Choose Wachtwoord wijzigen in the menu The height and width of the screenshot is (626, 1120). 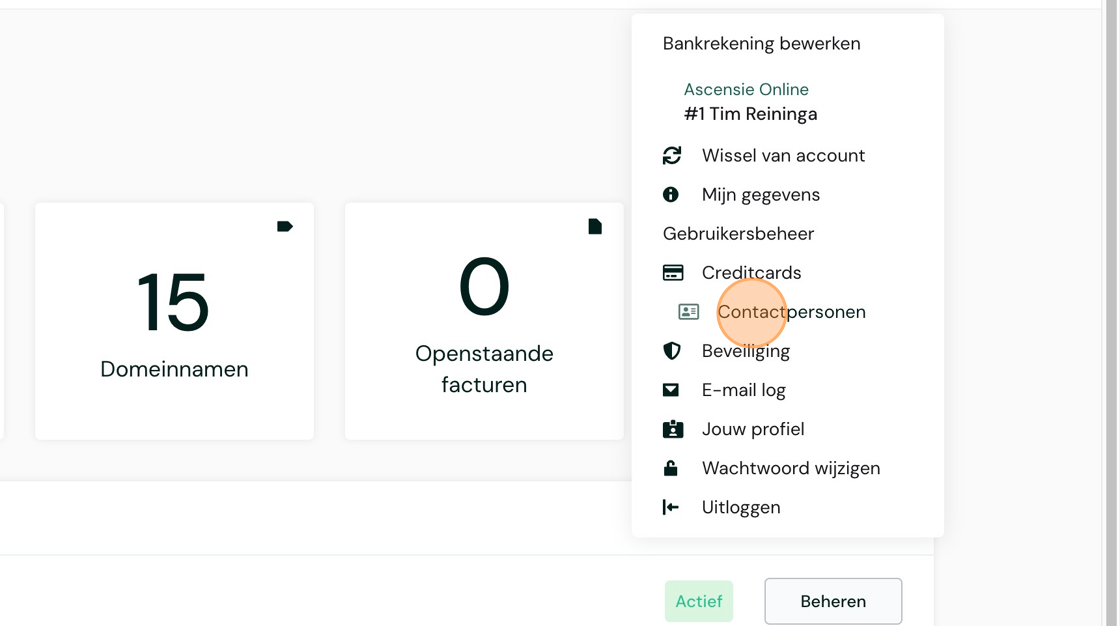(790, 468)
